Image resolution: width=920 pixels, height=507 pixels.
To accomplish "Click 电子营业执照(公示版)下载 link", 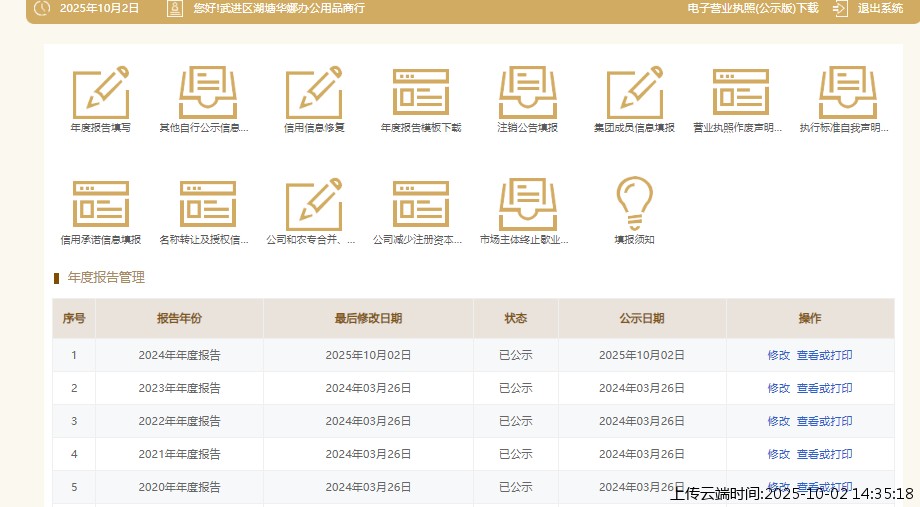I will point(753,8).
